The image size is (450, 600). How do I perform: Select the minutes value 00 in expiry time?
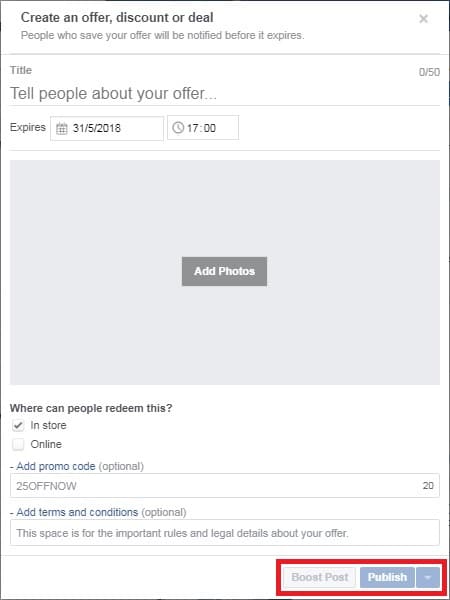209,128
